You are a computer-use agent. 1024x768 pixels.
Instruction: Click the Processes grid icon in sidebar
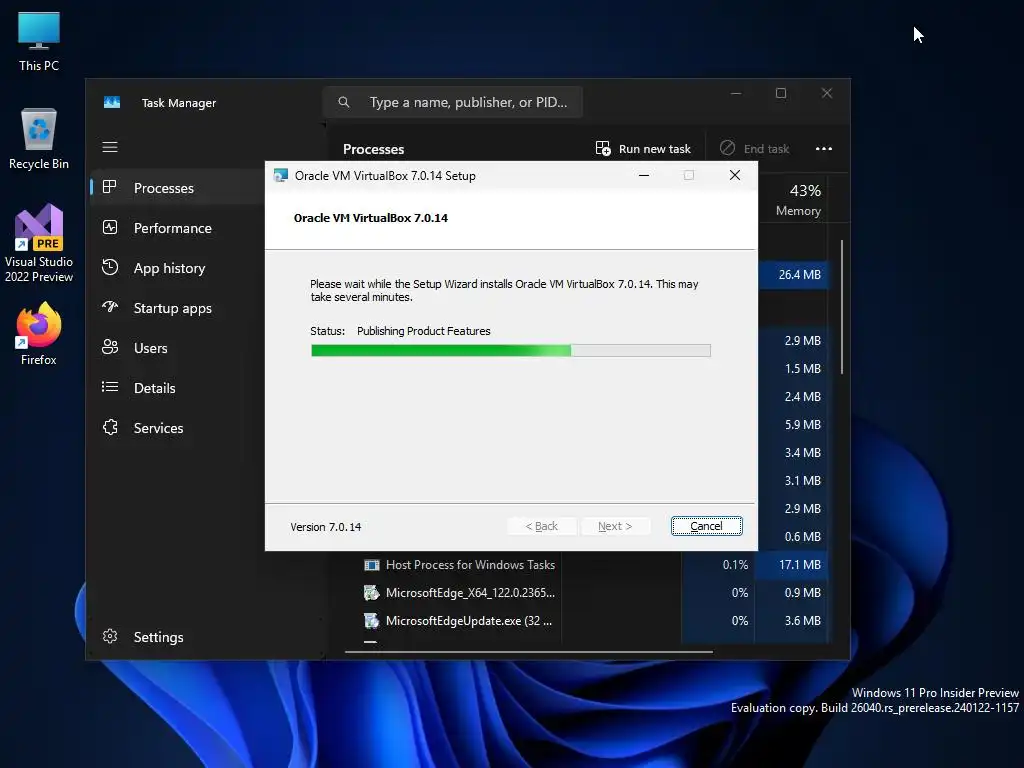pyautogui.click(x=110, y=187)
